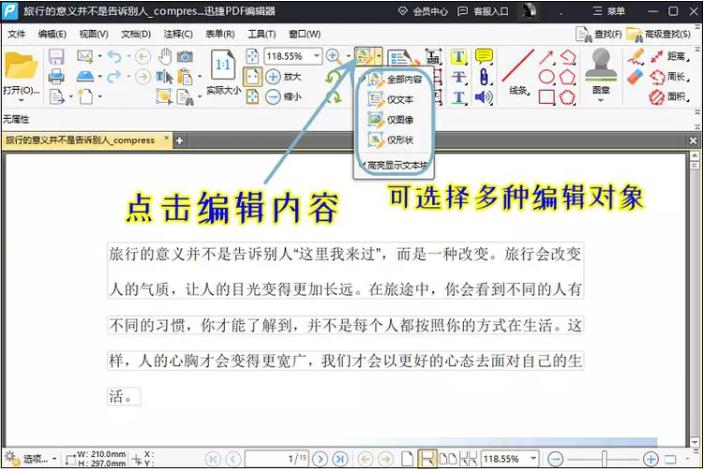Select the oval shape tool
The height and width of the screenshot is (469, 704).
546,77
